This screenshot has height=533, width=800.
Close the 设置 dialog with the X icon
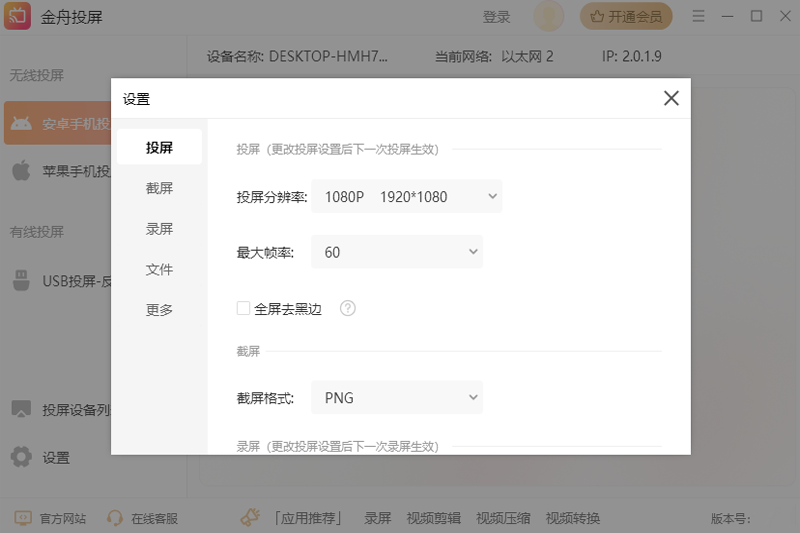(671, 98)
